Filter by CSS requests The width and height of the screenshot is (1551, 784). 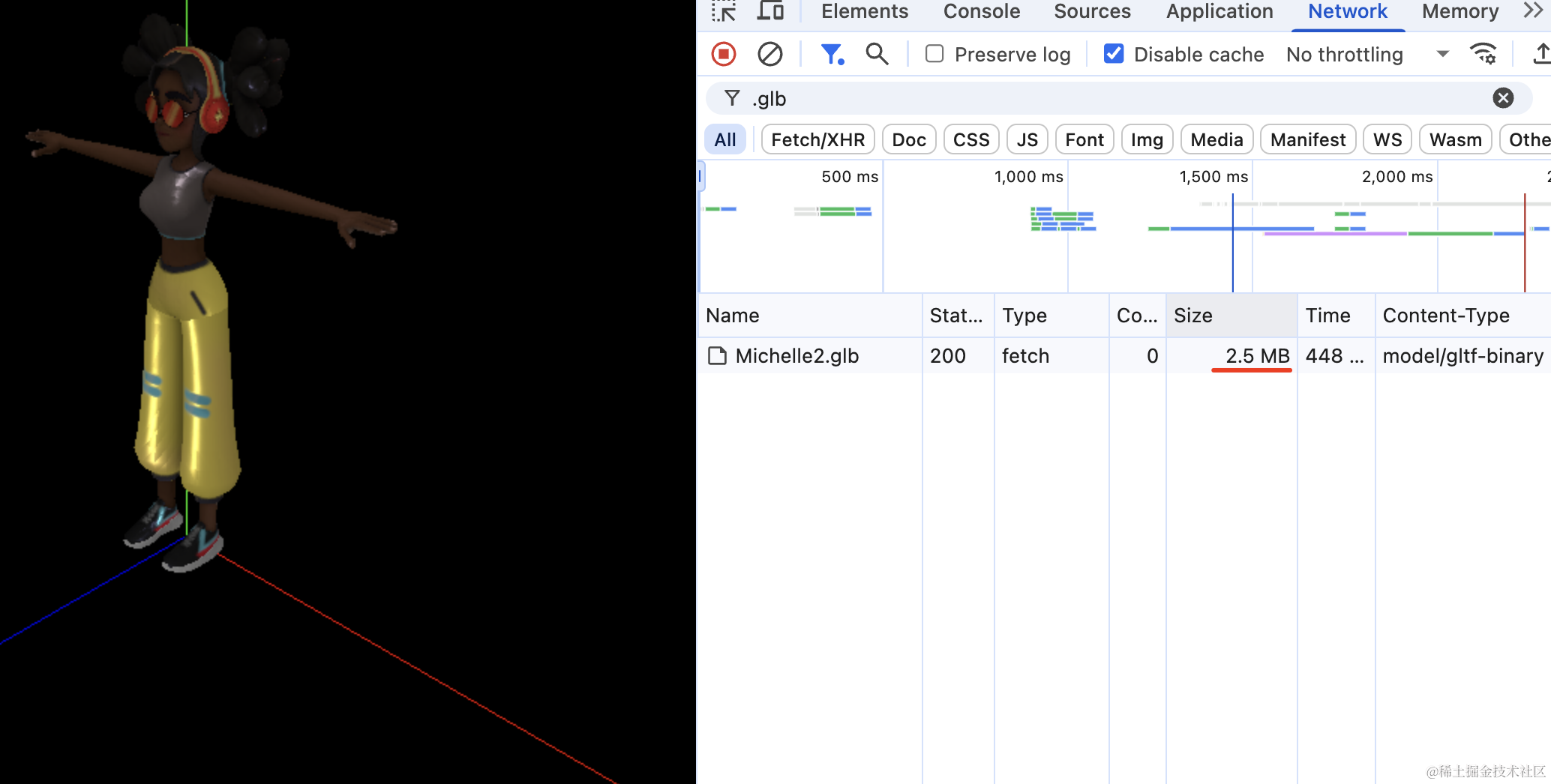tap(971, 139)
